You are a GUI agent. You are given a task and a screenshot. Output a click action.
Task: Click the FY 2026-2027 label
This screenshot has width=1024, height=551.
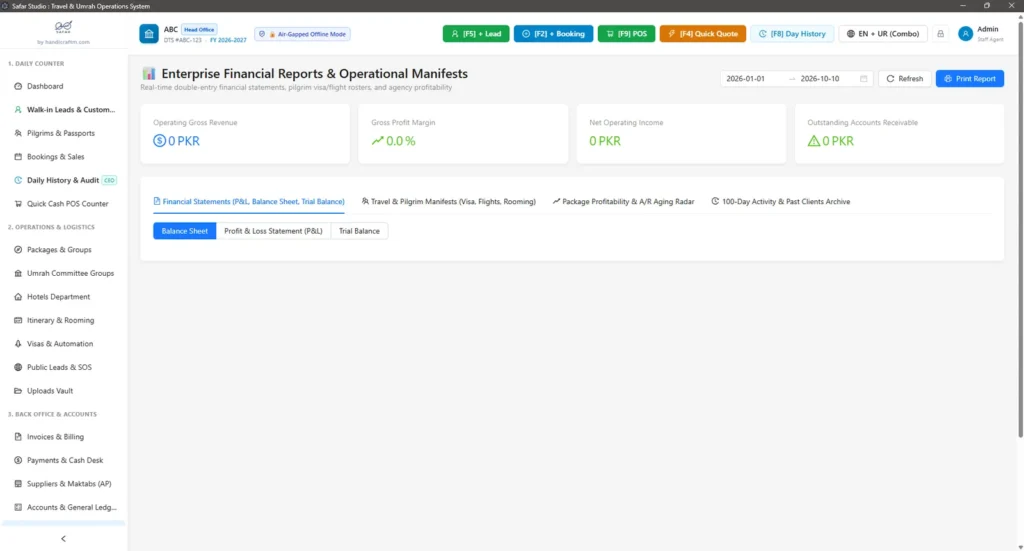pos(228,40)
